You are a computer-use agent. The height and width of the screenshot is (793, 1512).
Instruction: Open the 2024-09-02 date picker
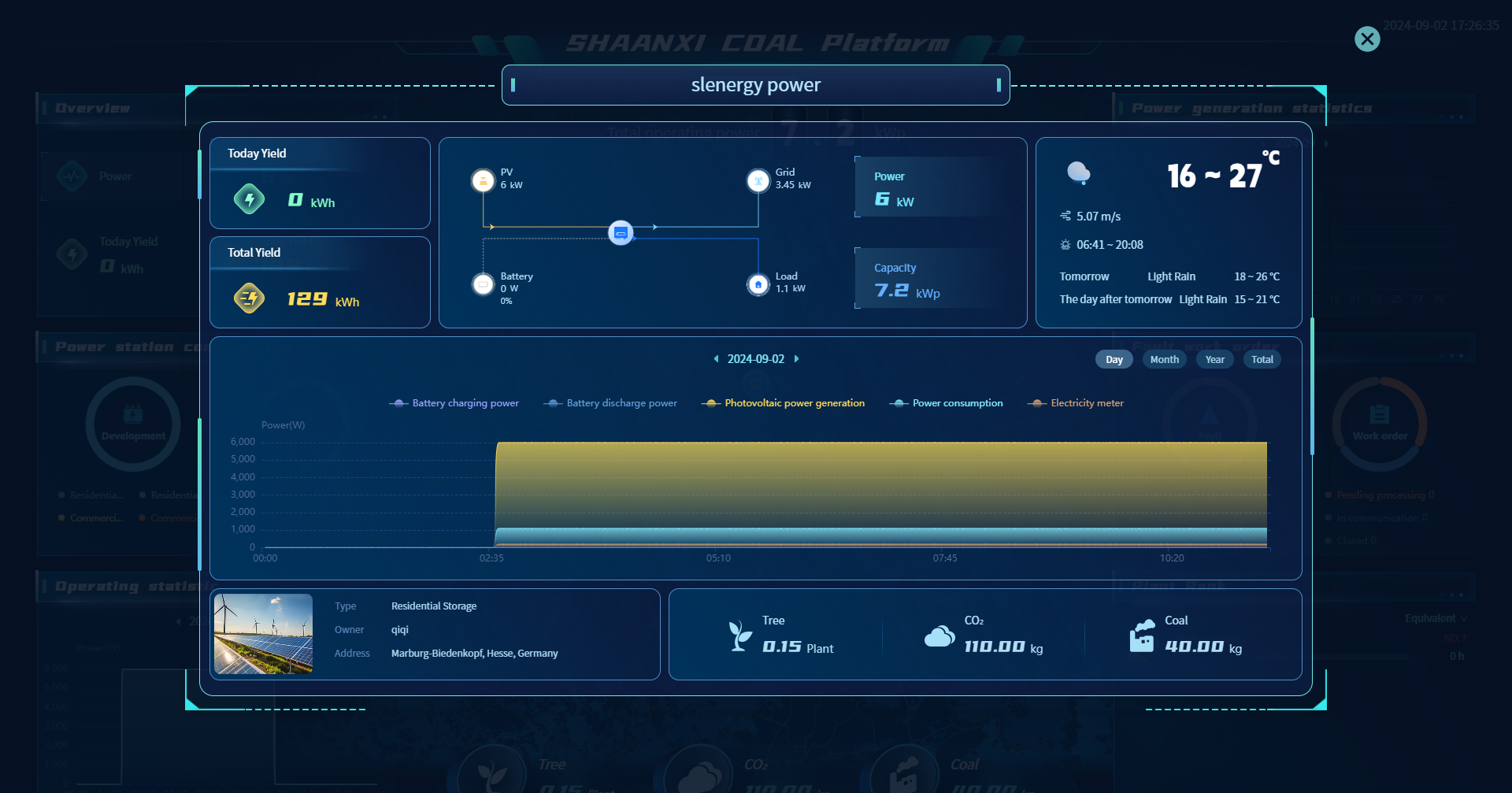(755, 359)
